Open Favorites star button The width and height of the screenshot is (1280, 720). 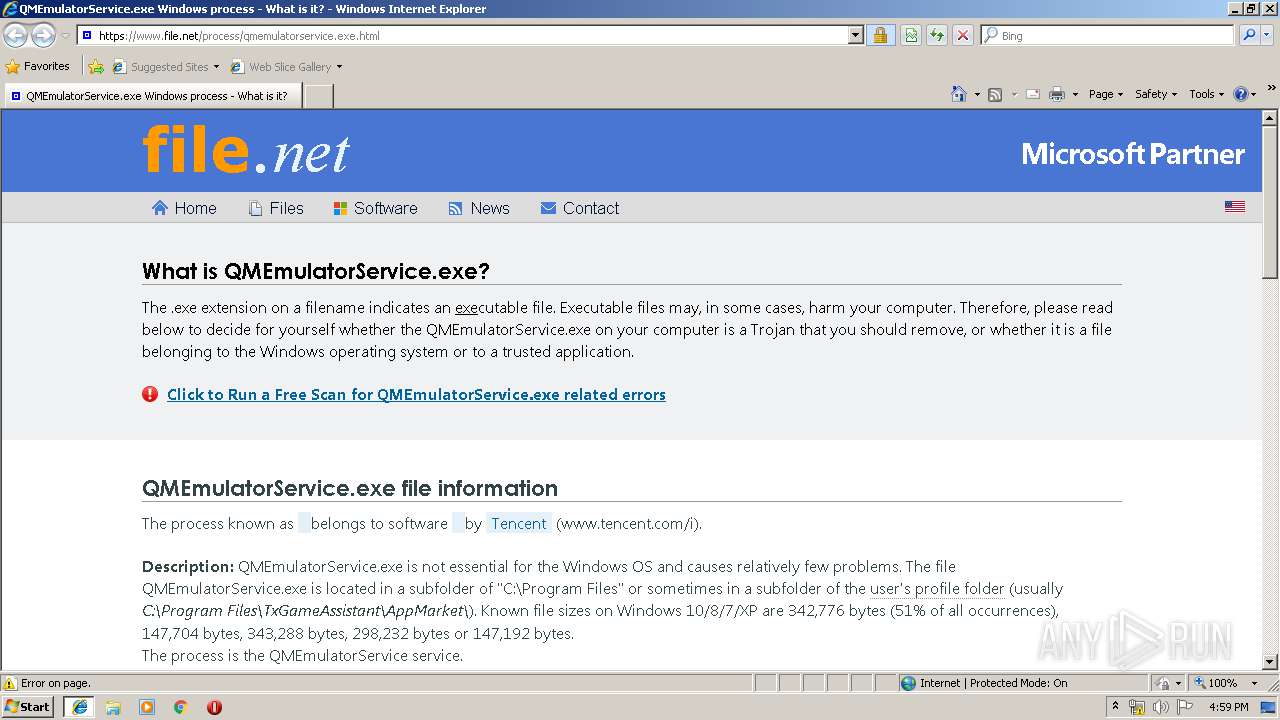[38, 67]
